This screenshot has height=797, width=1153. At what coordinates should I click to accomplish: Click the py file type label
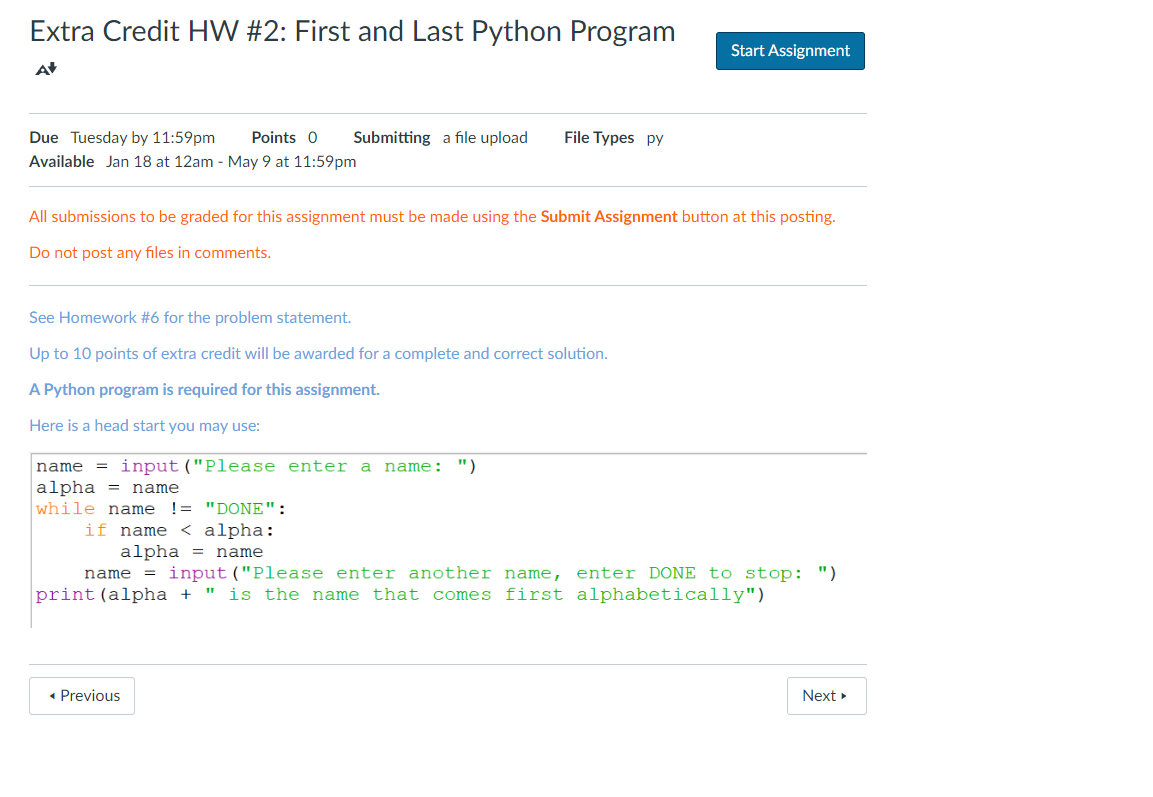(x=655, y=138)
